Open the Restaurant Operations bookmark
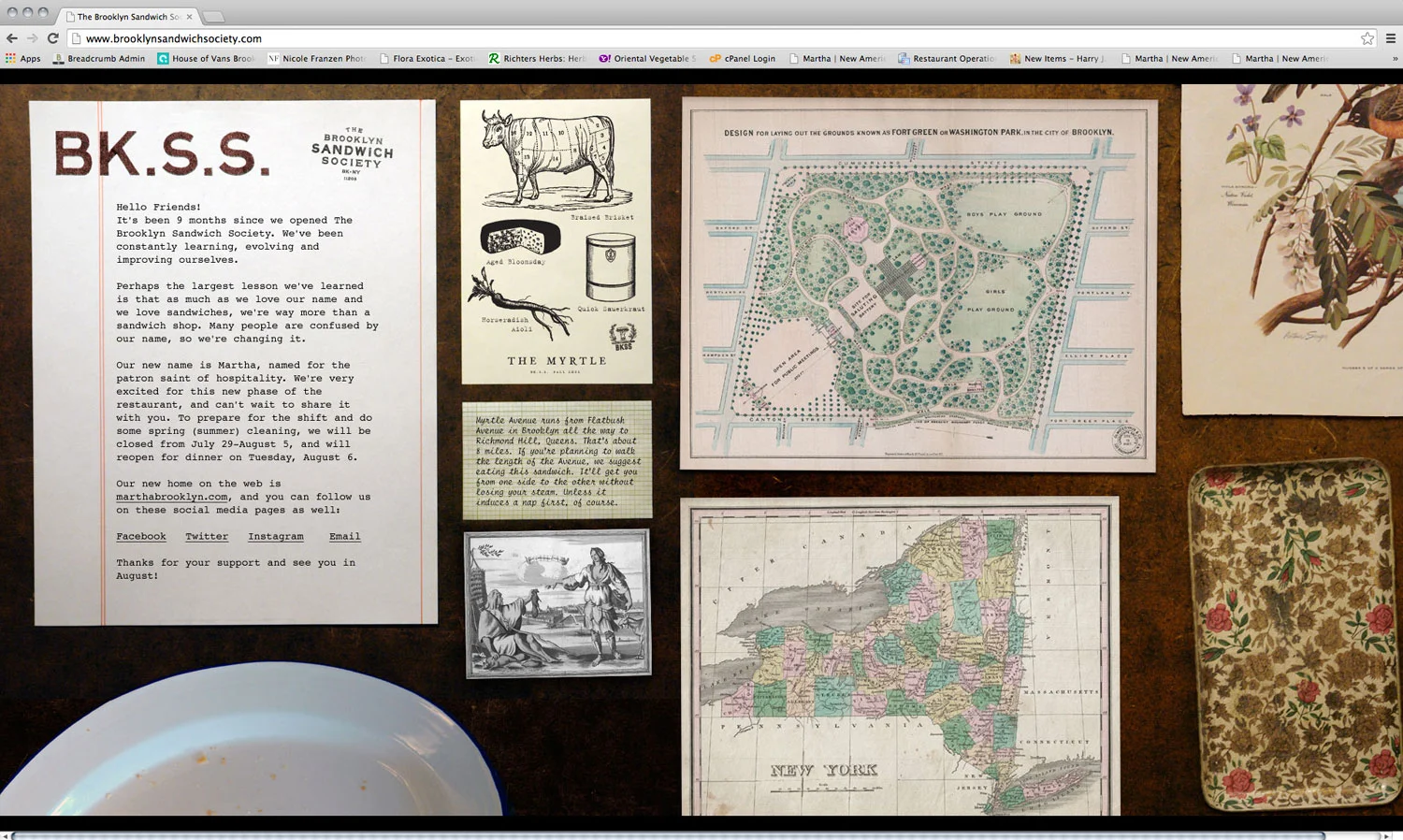The height and width of the screenshot is (840, 1403). [947, 58]
